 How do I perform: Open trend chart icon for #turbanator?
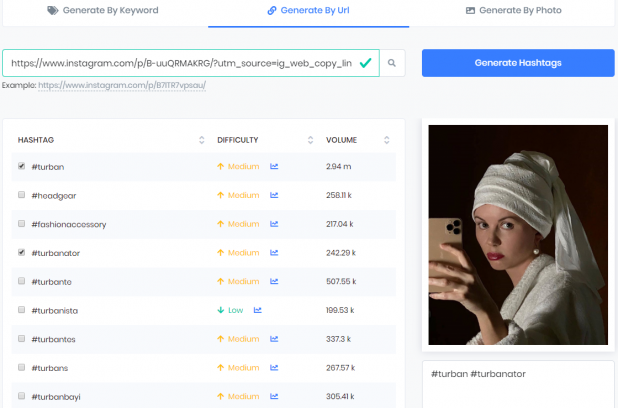point(274,253)
